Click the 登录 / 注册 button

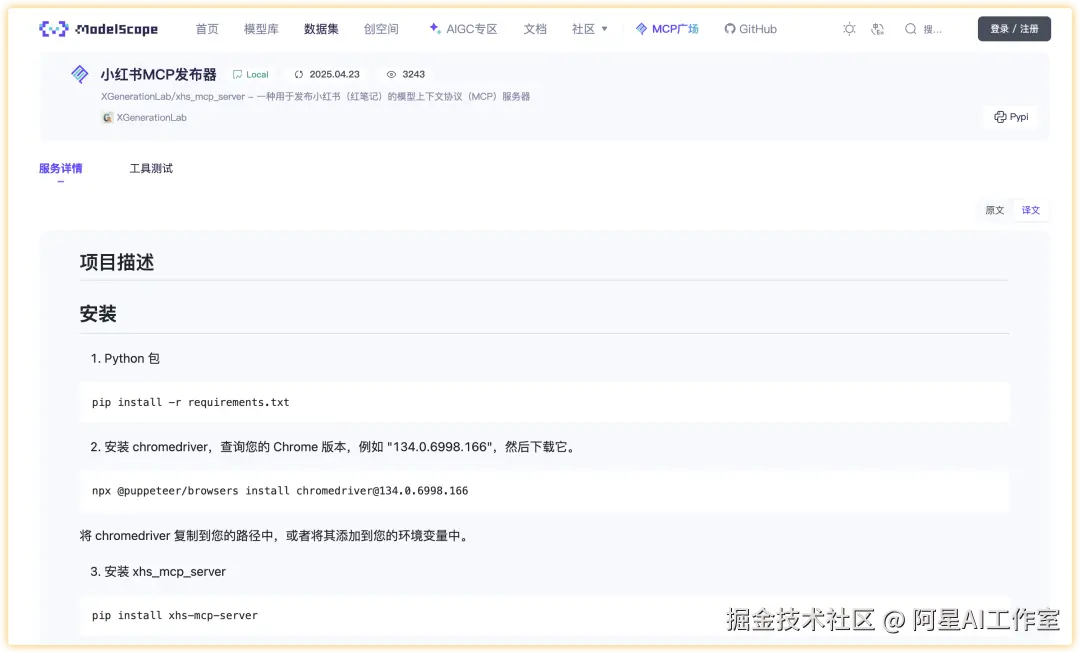(x=1014, y=28)
